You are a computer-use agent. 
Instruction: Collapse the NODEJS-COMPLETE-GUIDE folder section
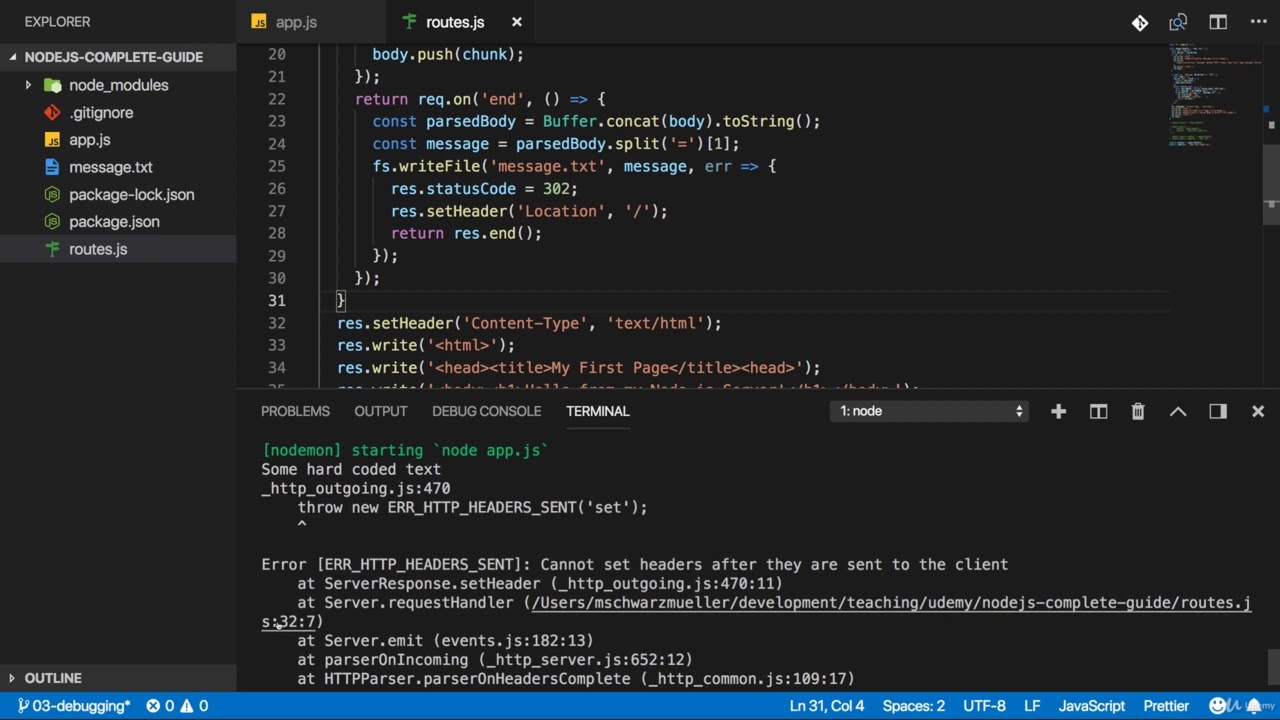[118, 57]
